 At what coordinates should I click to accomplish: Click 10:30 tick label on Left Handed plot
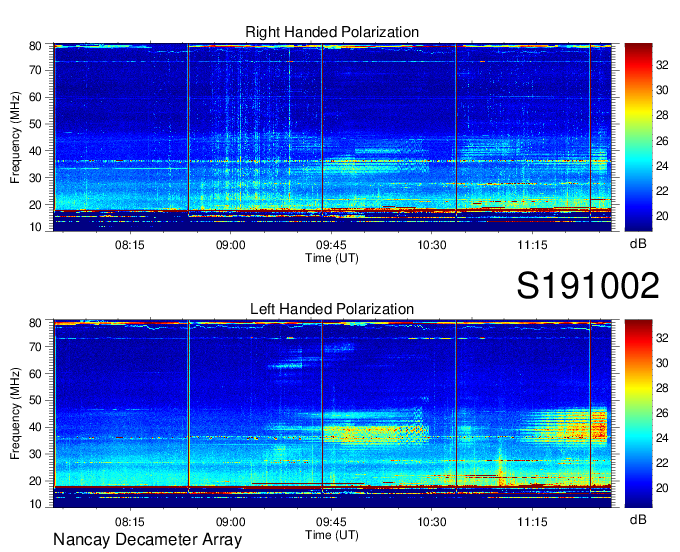[432, 522]
